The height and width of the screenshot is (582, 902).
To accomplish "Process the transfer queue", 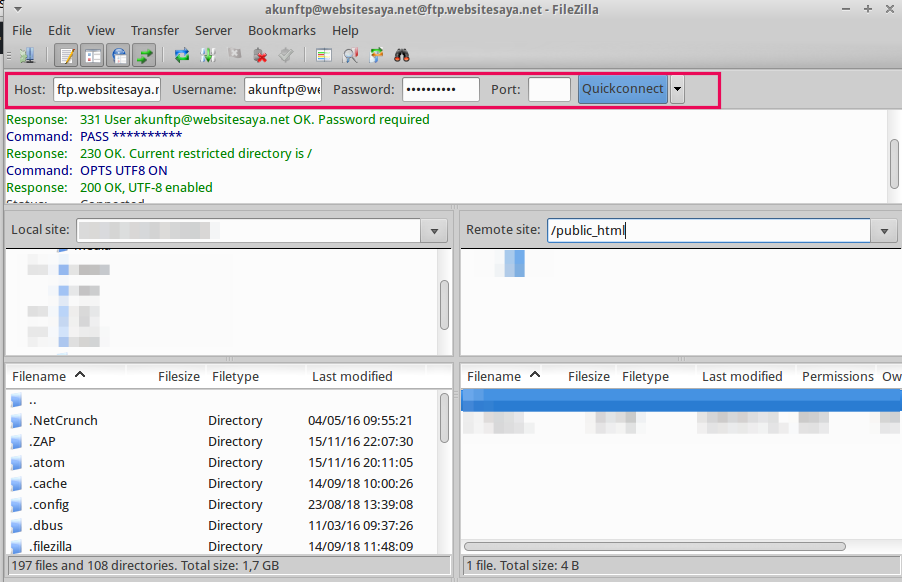I will (x=210, y=55).
